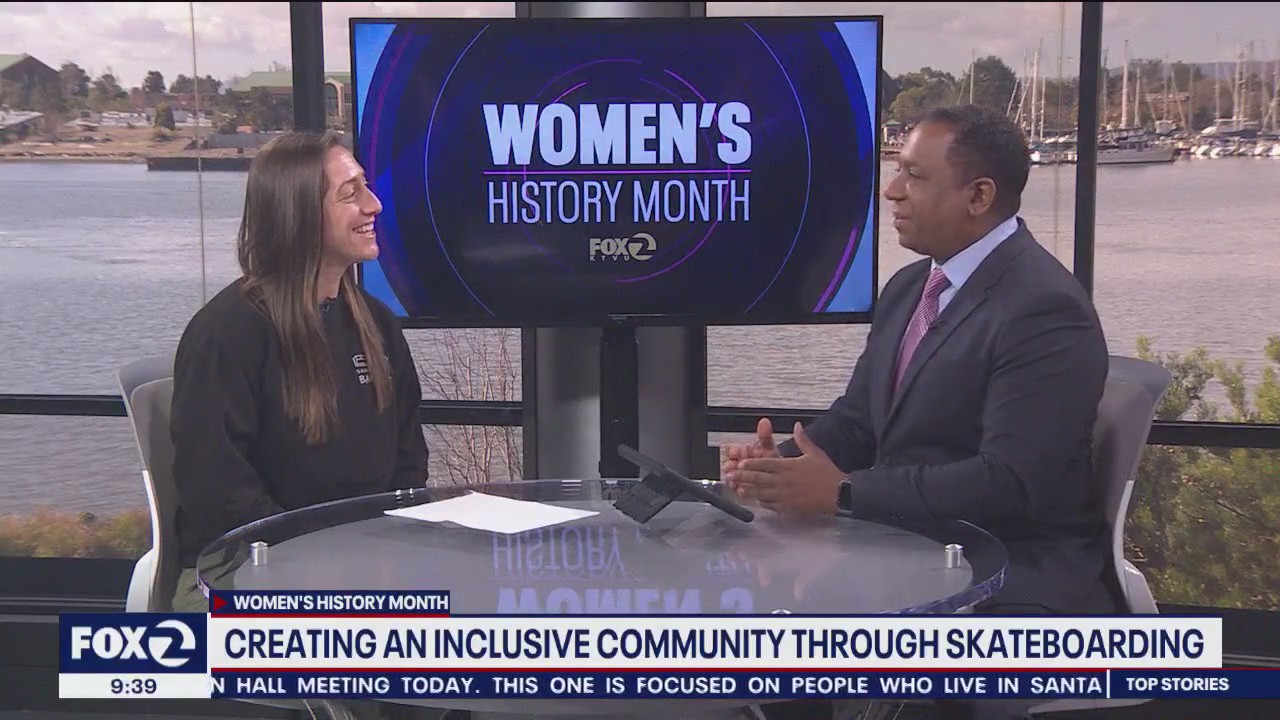
Task: Open the TOP STORIES label in ticker
Action: (1176, 685)
